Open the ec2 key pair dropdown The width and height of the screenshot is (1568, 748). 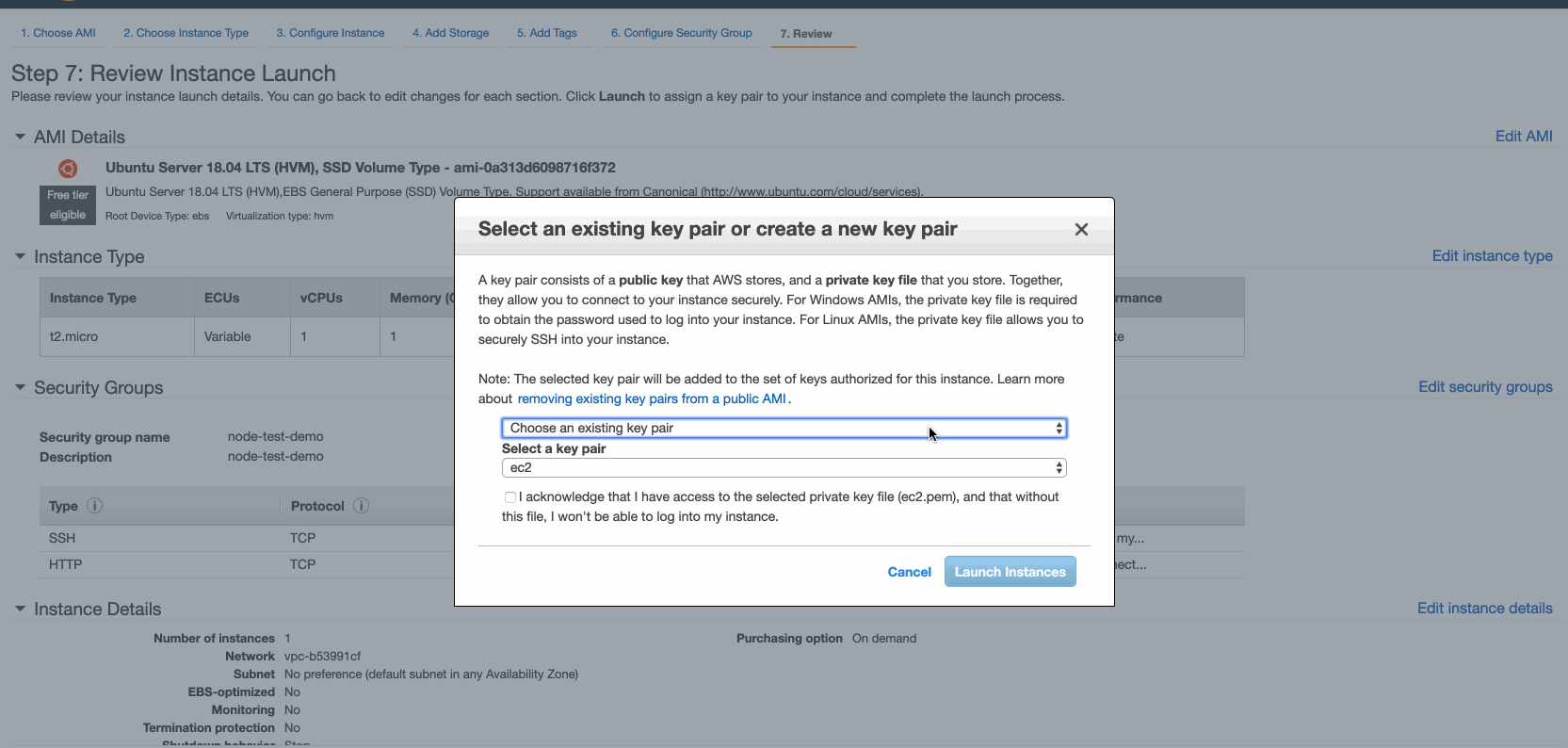tap(784, 467)
